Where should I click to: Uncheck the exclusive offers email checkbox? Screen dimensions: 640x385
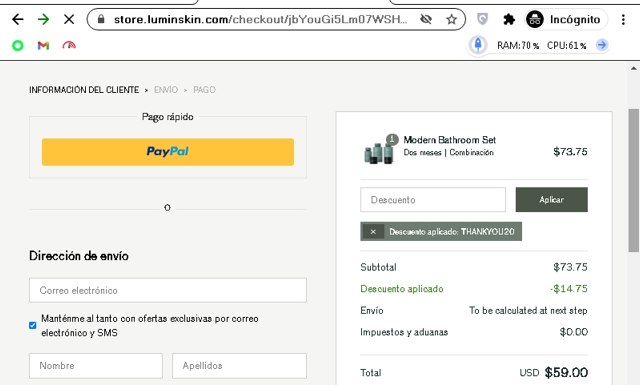point(33,325)
